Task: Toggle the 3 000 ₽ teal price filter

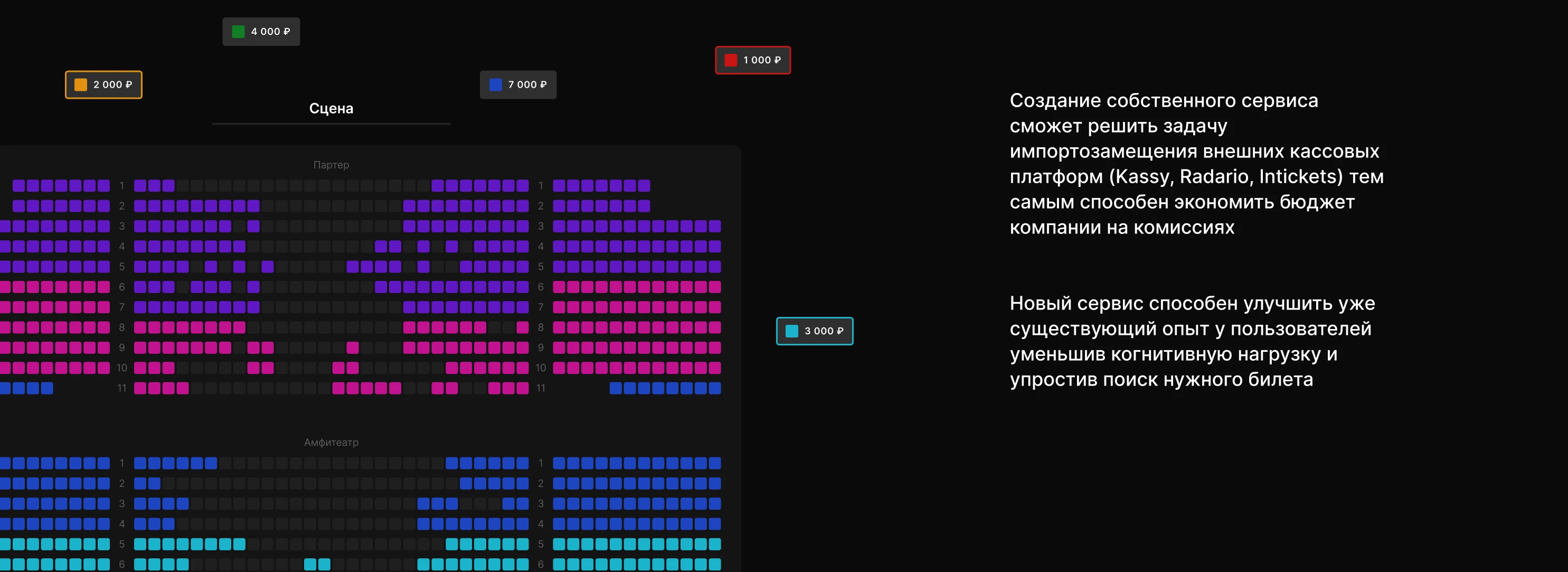Action: 815,331
